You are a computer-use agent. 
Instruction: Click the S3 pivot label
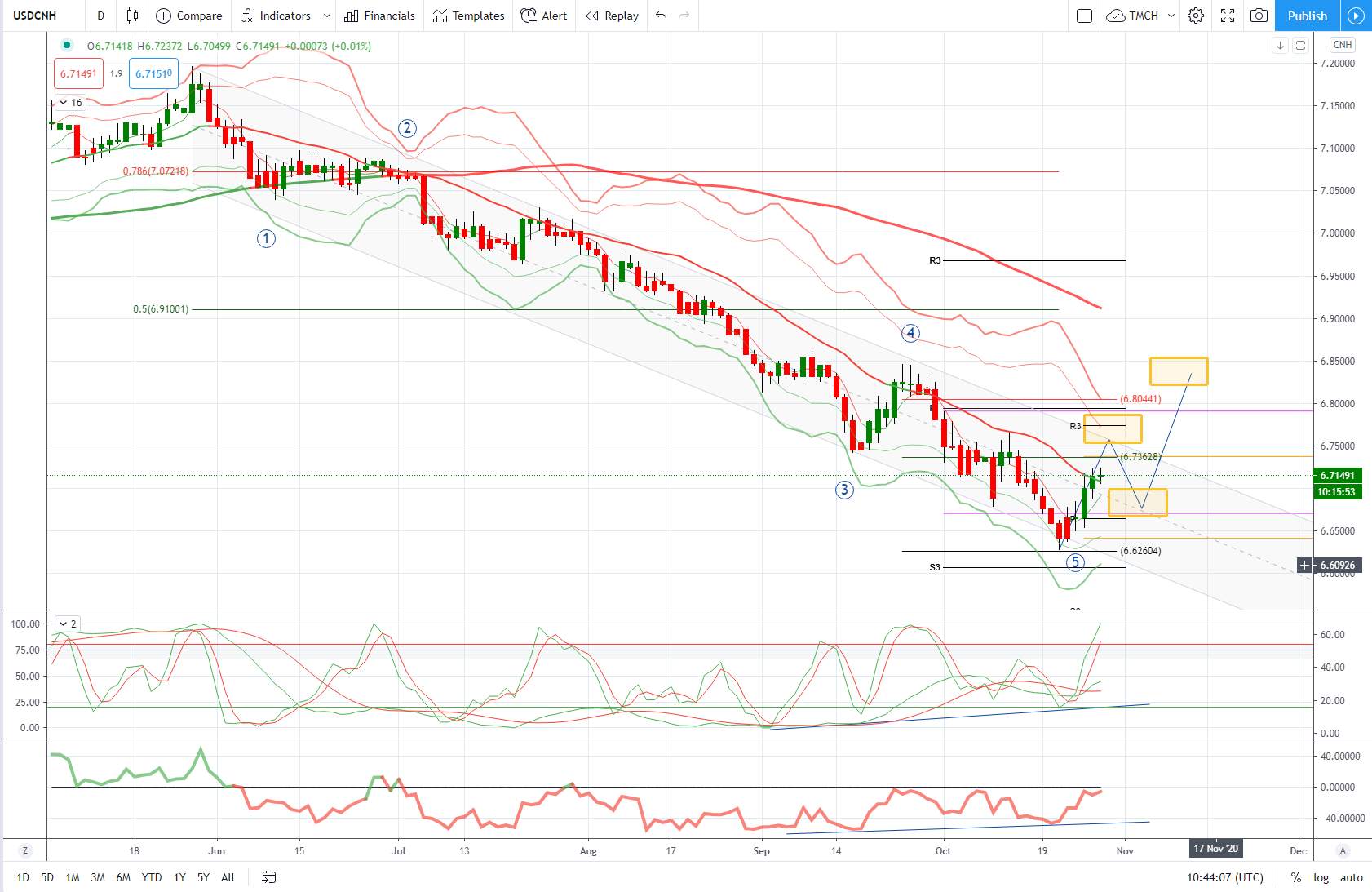(935, 567)
